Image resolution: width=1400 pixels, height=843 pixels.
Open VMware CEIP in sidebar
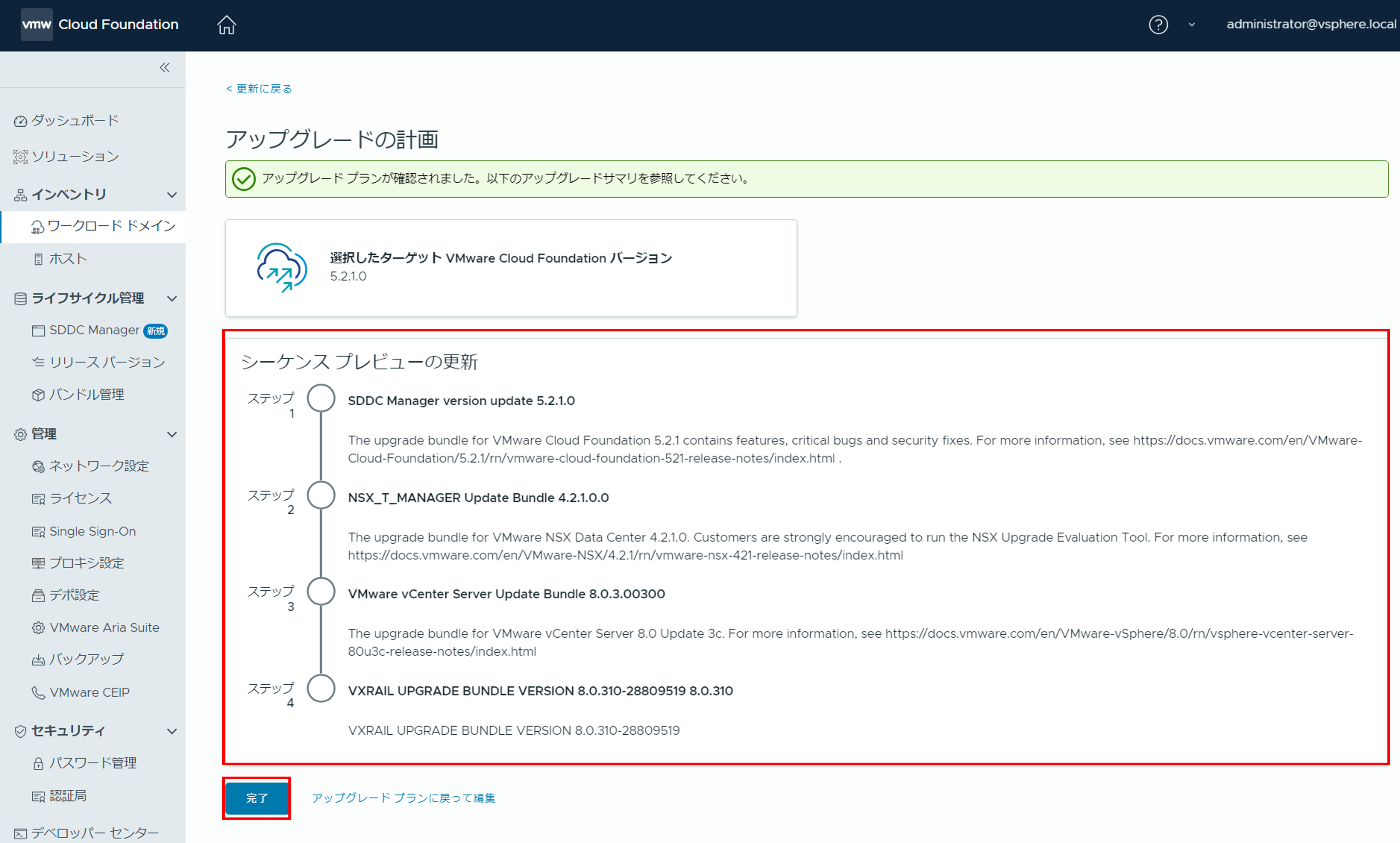pos(89,692)
